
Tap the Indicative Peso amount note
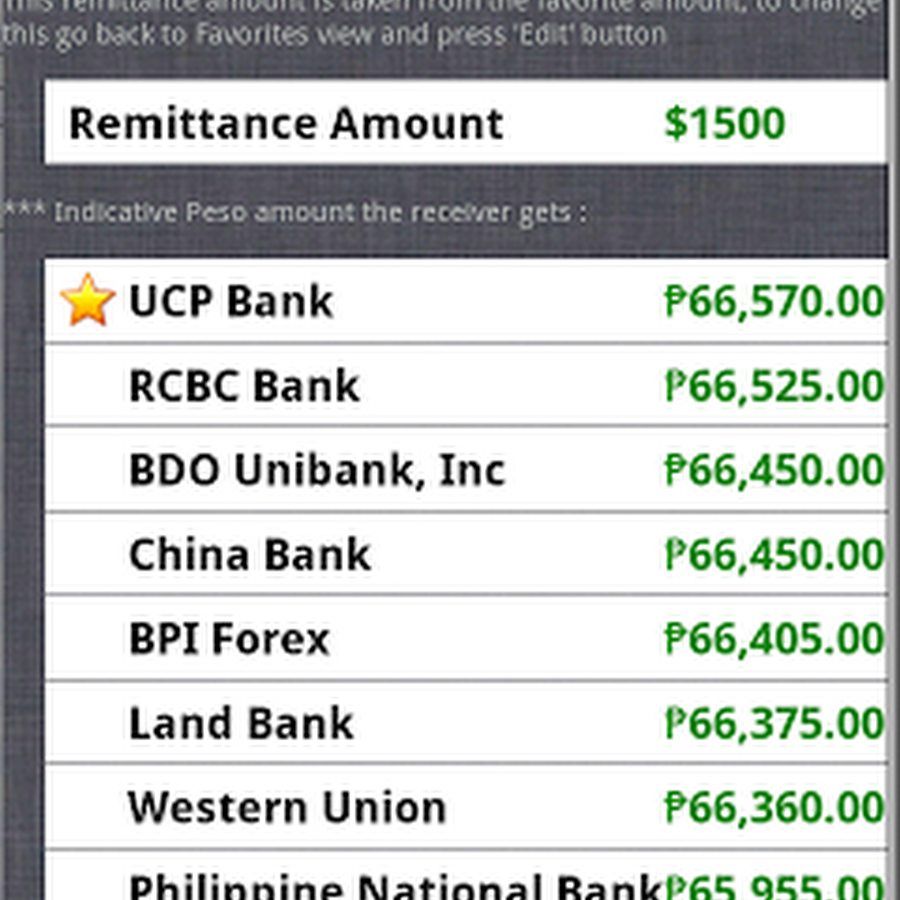(295, 213)
